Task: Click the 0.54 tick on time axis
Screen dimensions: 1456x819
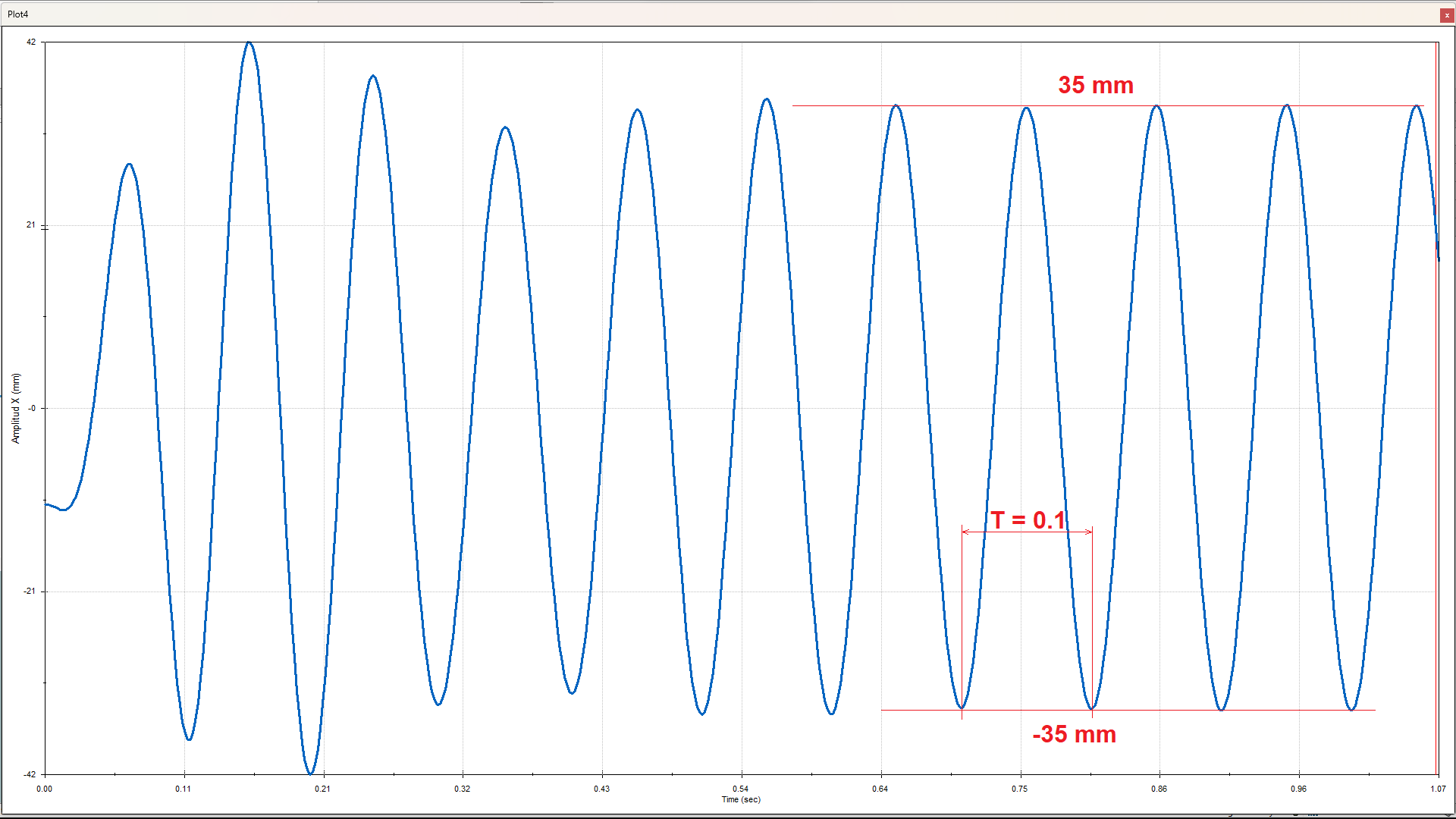Action: click(741, 789)
